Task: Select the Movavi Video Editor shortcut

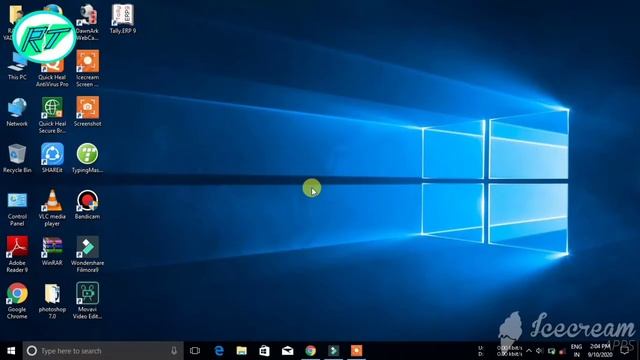Action: 87,301
